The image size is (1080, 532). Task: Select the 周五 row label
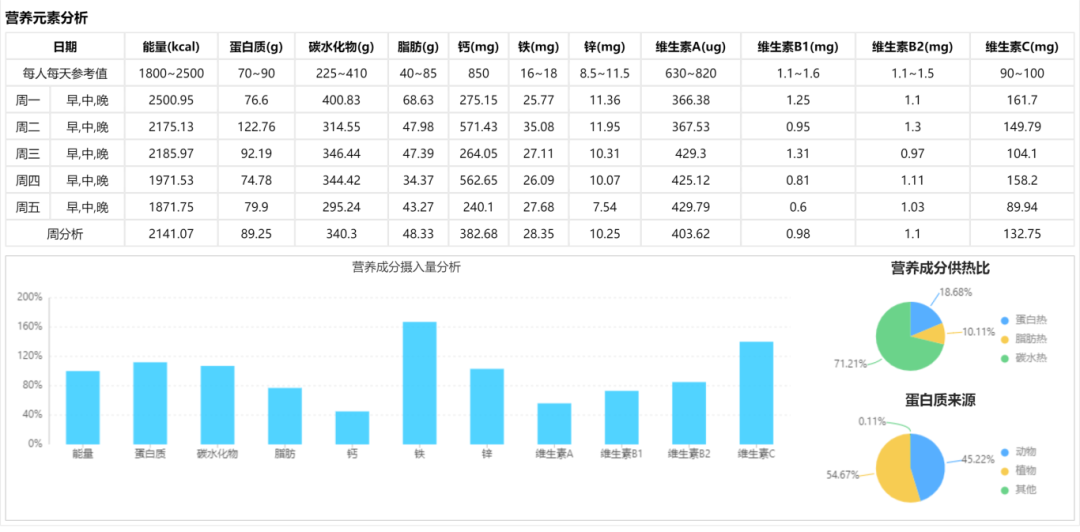click(x=28, y=207)
